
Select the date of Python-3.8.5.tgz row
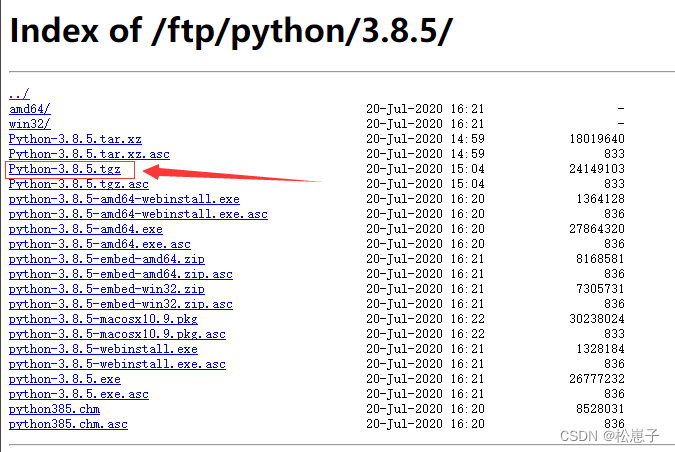425,169
